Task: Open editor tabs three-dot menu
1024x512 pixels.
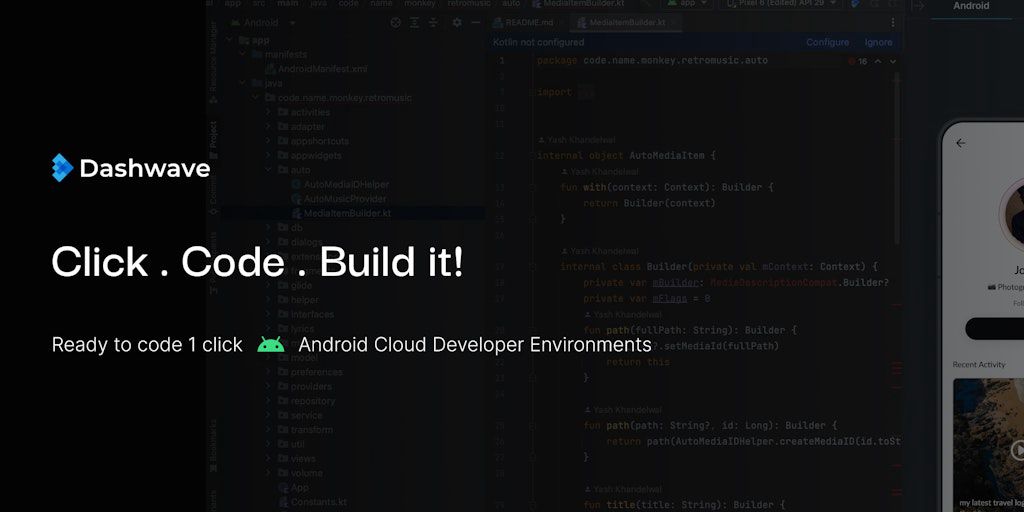Action: (x=893, y=22)
